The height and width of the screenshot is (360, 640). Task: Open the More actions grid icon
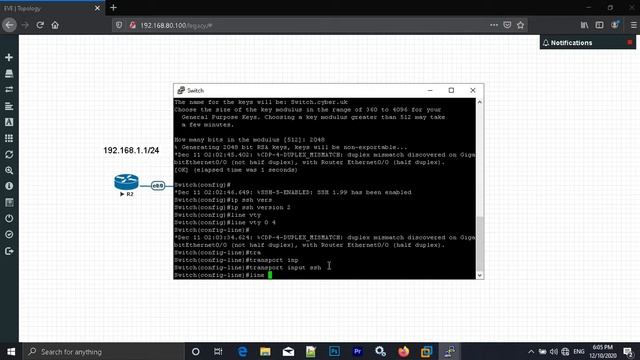point(9,138)
